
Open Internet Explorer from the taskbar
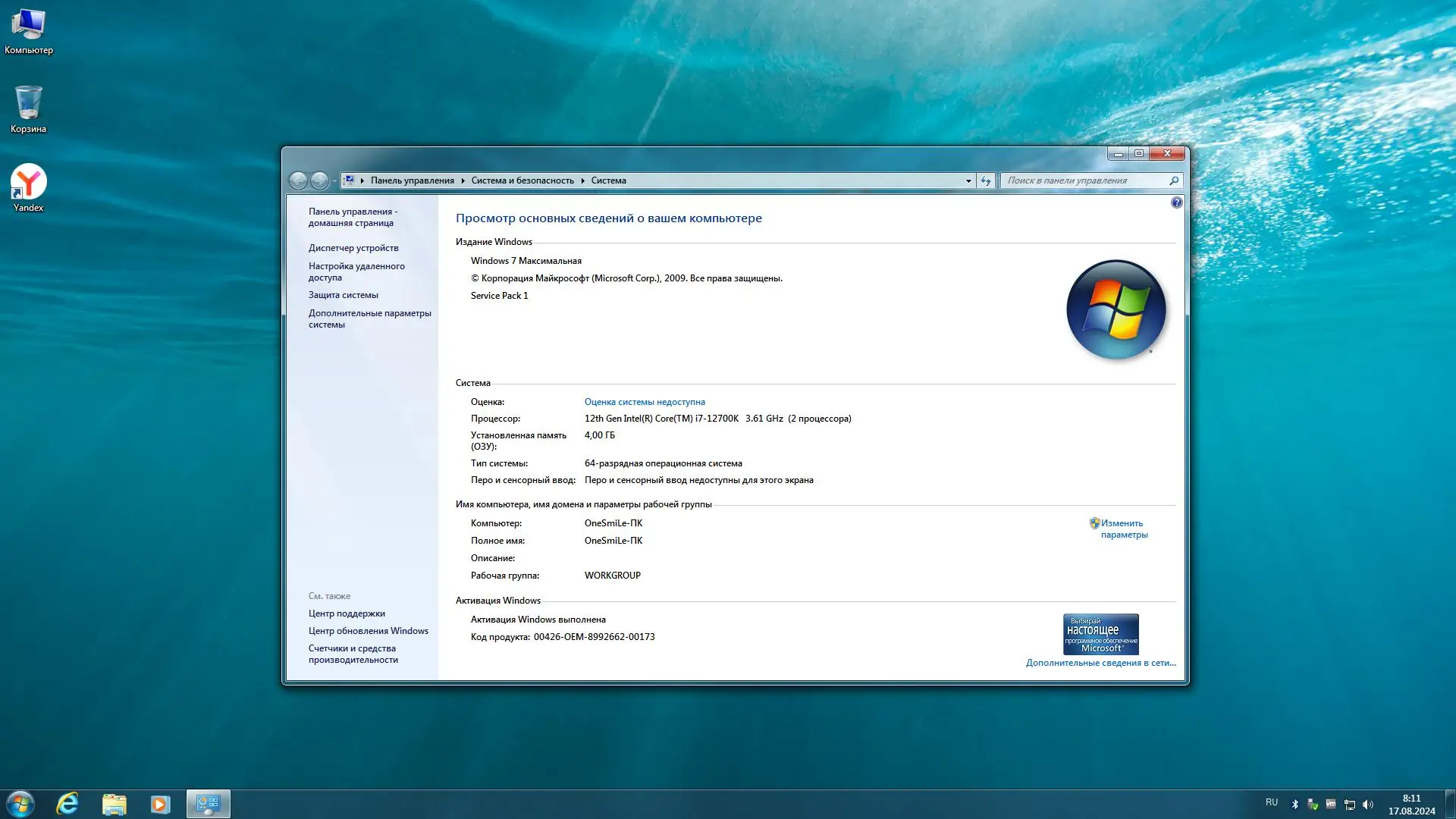[67, 804]
